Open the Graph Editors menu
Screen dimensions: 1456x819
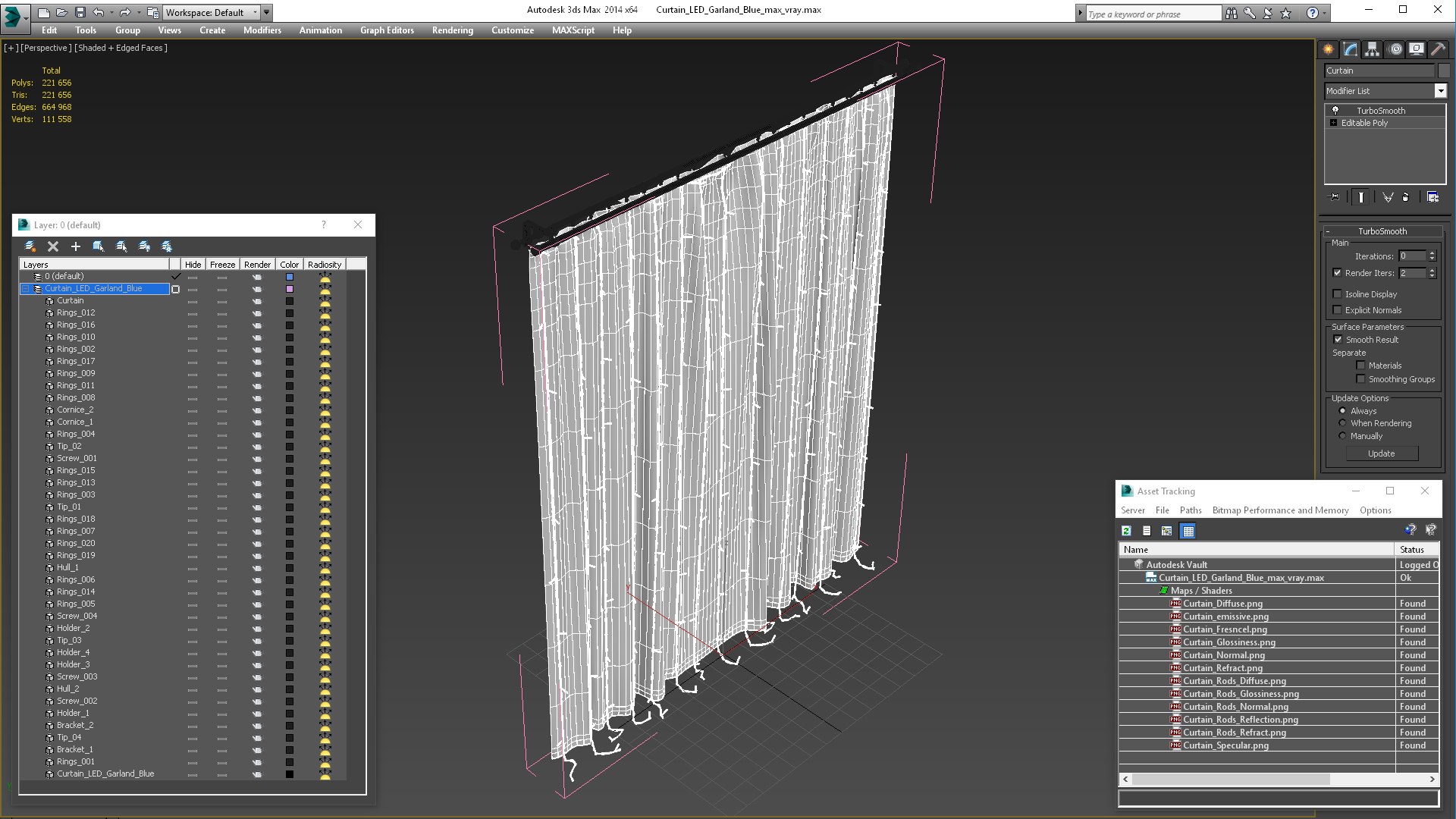tap(387, 30)
